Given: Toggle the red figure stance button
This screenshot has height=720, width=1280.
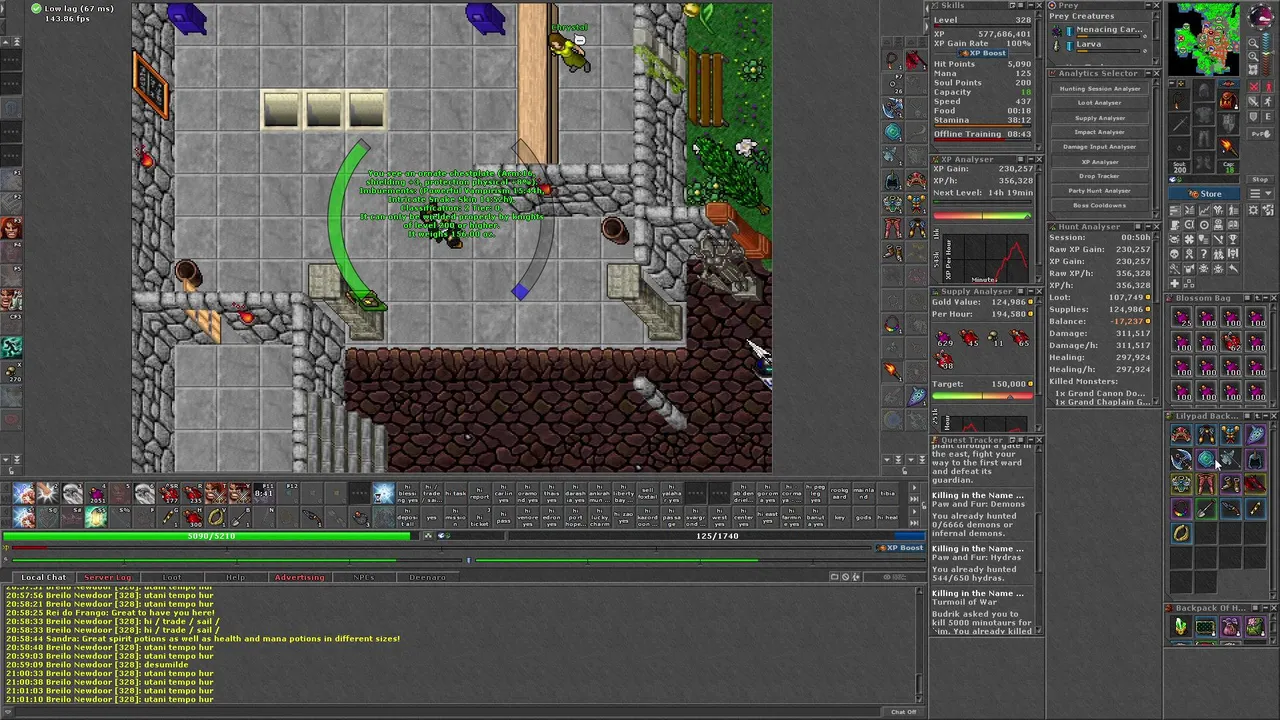Looking at the screenshot, I should (x=1267, y=87).
